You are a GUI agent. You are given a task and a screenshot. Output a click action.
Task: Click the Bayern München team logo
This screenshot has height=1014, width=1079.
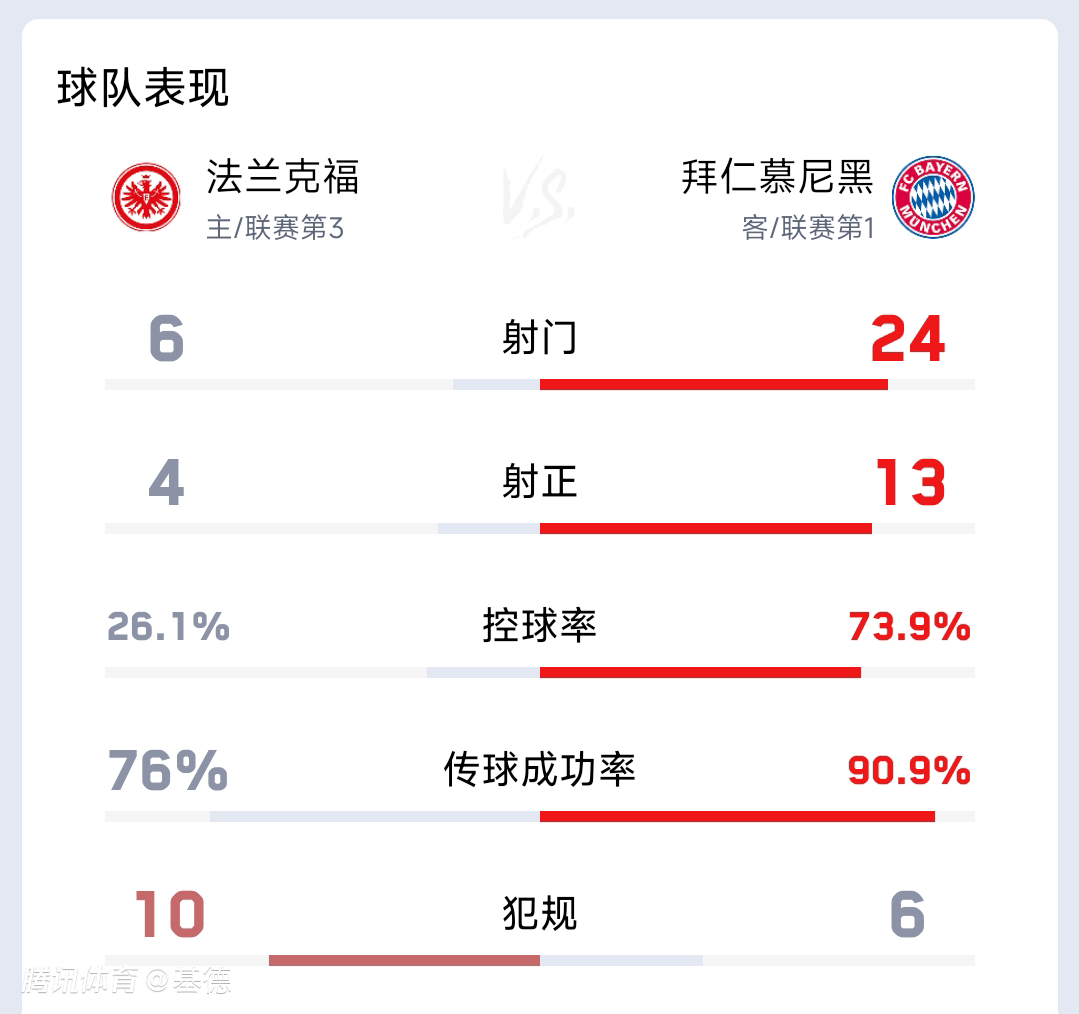pos(933,197)
